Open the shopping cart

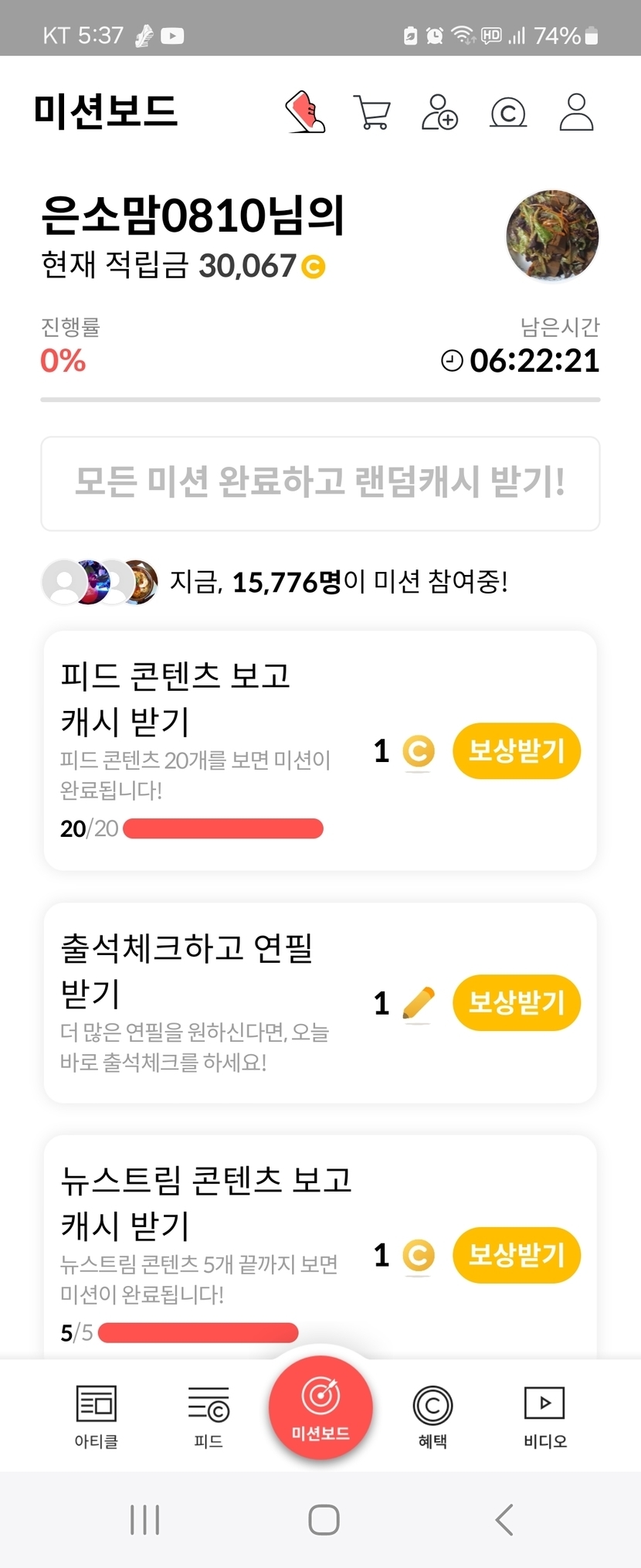click(371, 113)
